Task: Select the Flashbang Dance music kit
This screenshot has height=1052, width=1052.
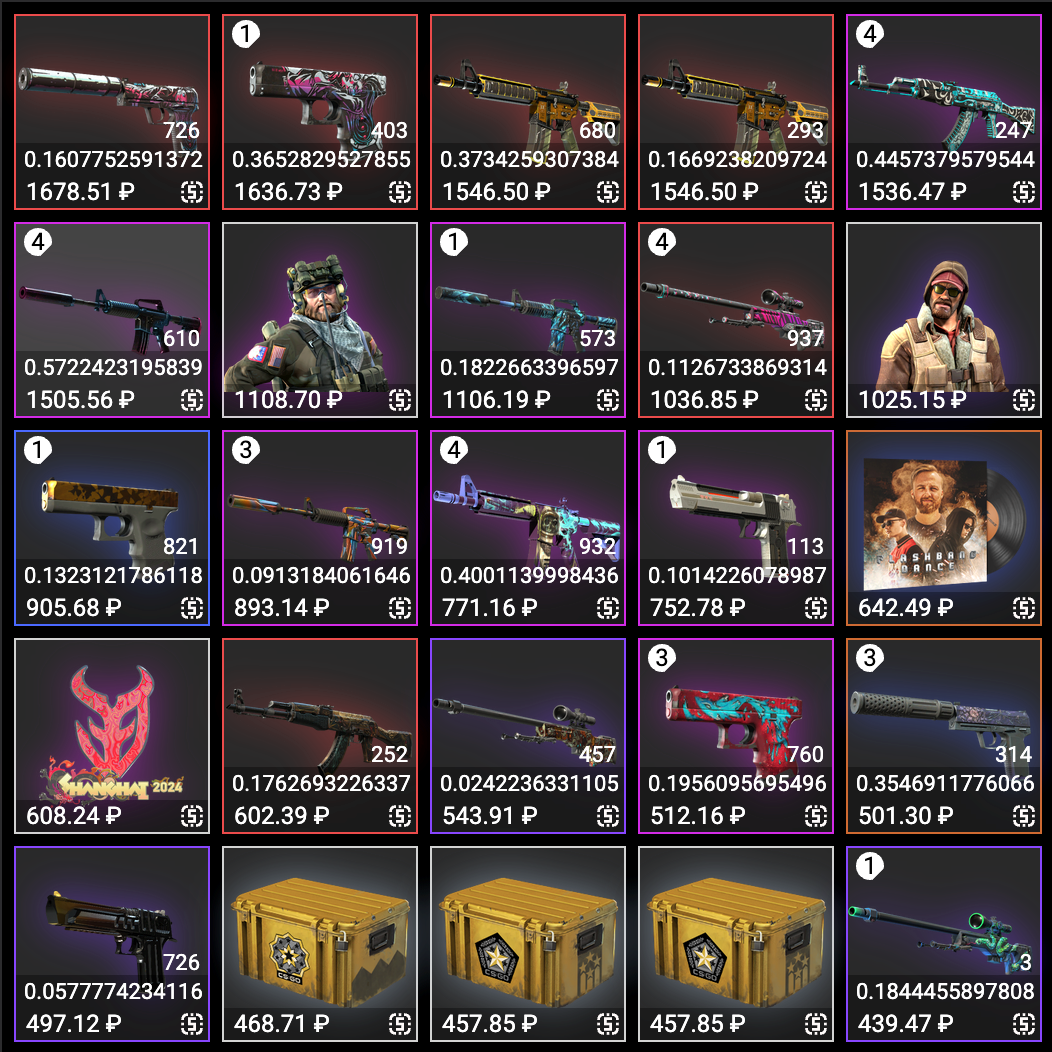Action: click(x=944, y=528)
